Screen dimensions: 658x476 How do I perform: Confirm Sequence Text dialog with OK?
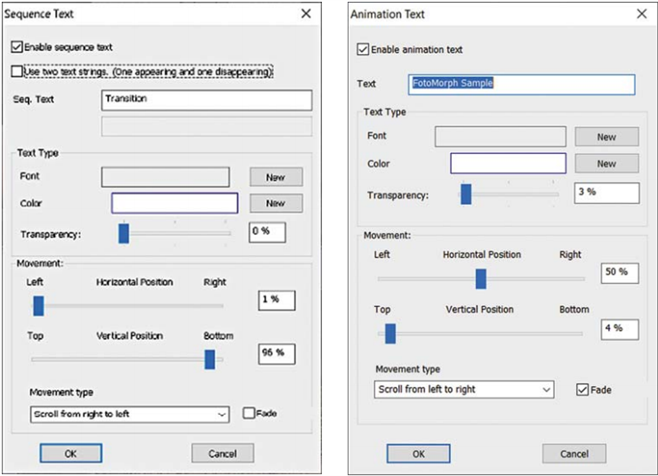tap(72, 452)
